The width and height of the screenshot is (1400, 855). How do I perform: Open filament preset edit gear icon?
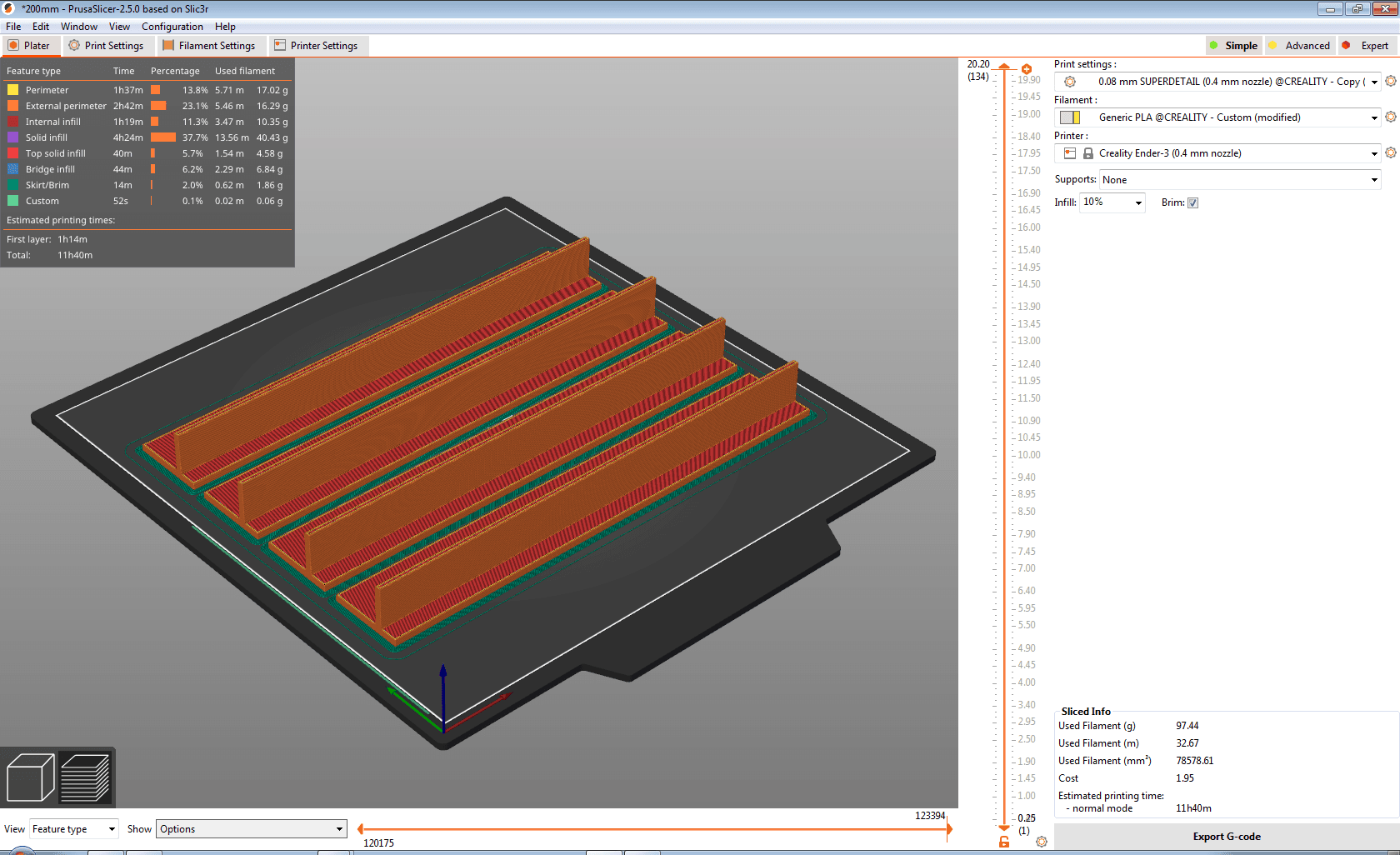1390,117
